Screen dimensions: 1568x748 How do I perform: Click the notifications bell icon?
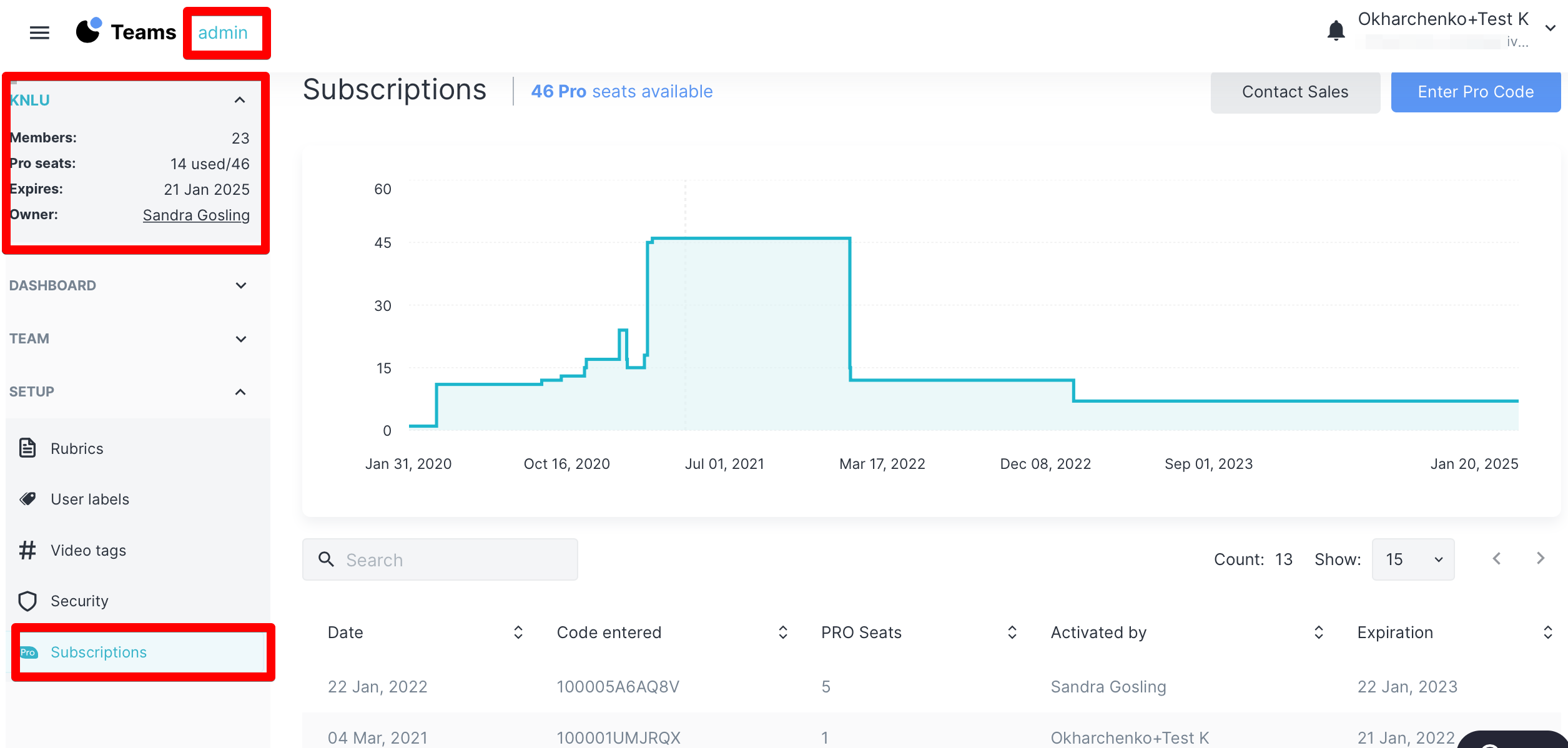(1335, 30)
